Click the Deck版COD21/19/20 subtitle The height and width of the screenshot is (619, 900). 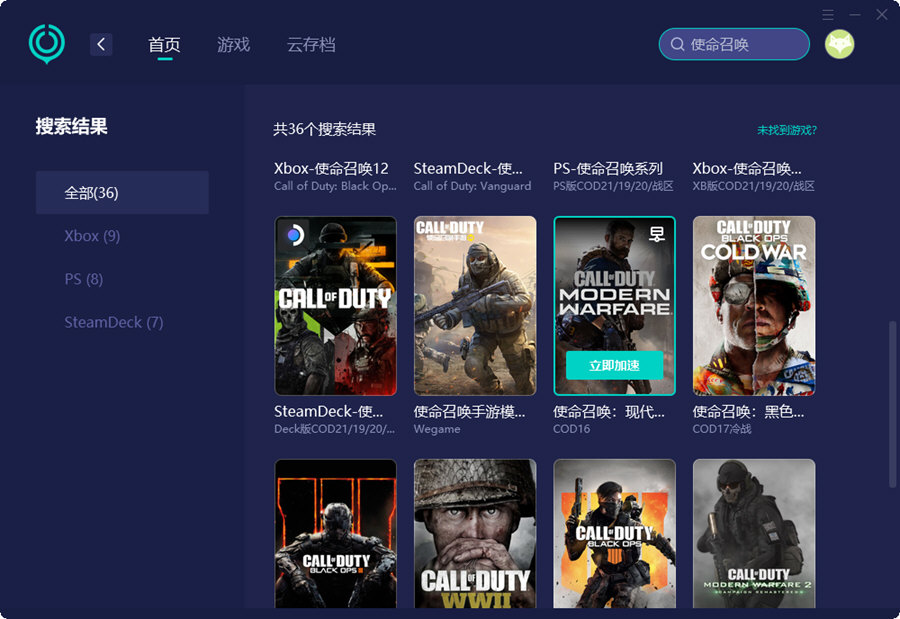pos(334,429)
